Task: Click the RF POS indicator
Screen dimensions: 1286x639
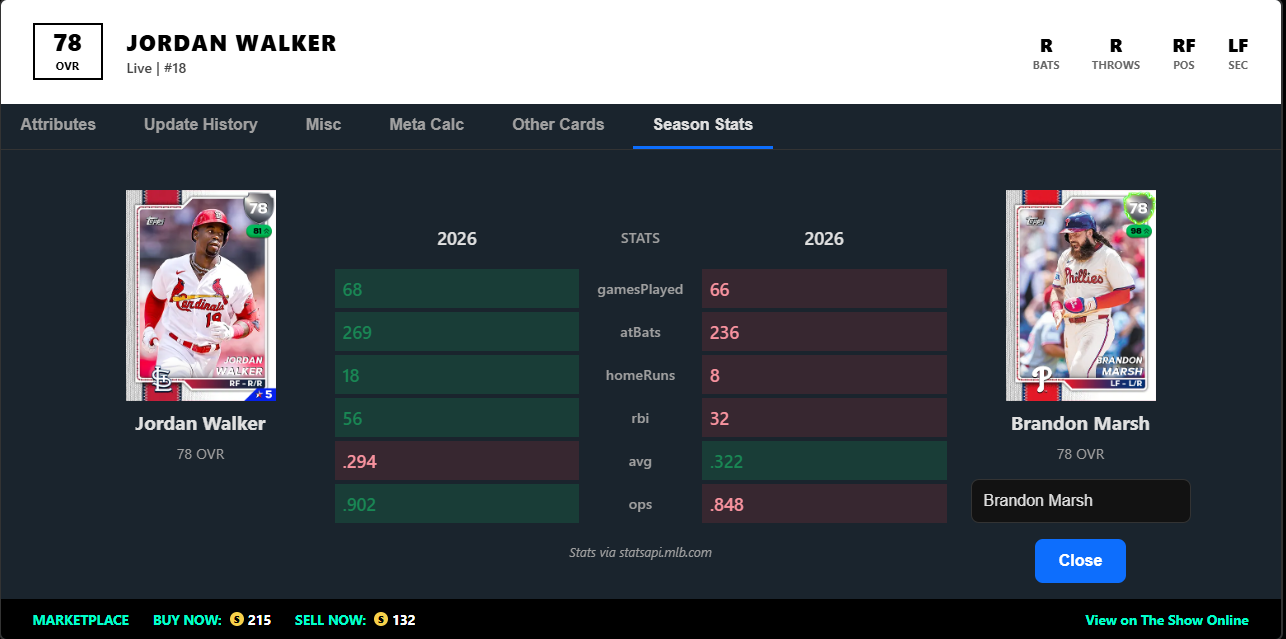Action: pyautogui.click(x=1184, y=53)
